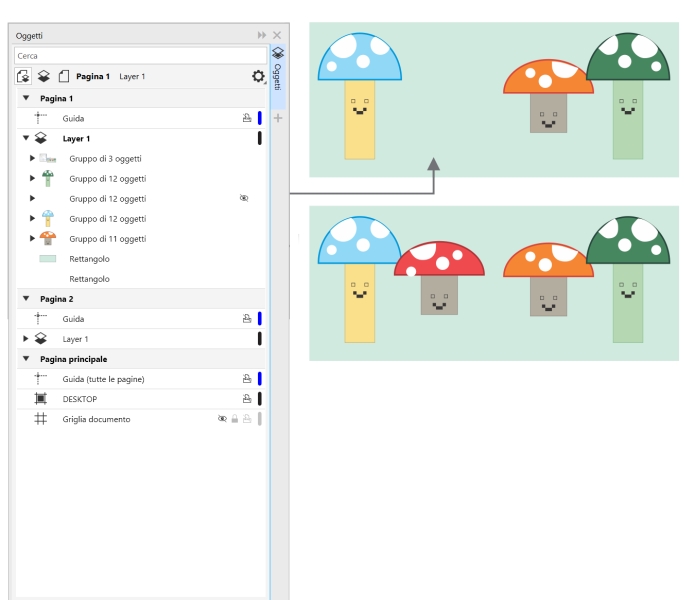Show the hidden Gruppo di 12 oggetti
The height and width of the screenshot is (600, 695).
[x=243, y=198]
